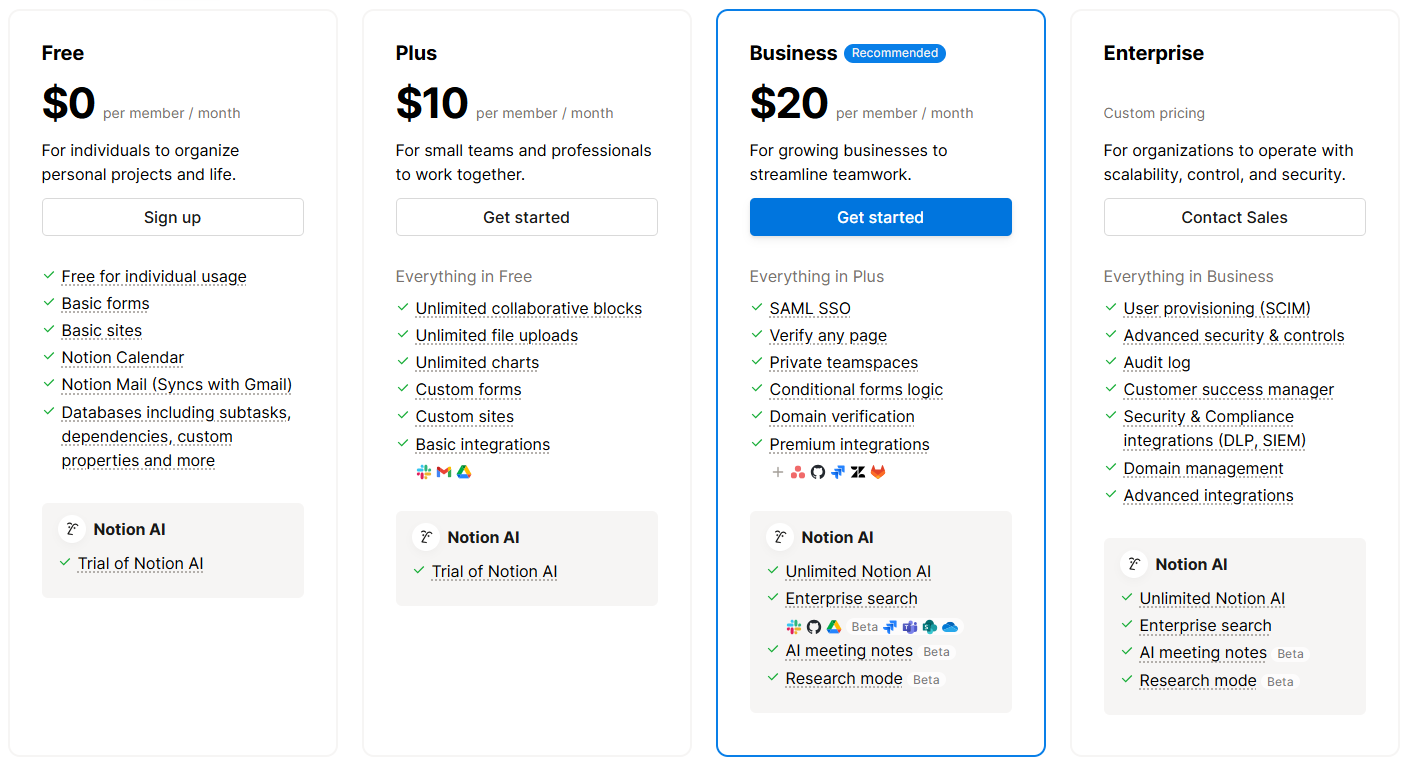Click the Asana icon under Premium integrations
This screenshot has width=1407, height=766.
click(x=798, y=472)
